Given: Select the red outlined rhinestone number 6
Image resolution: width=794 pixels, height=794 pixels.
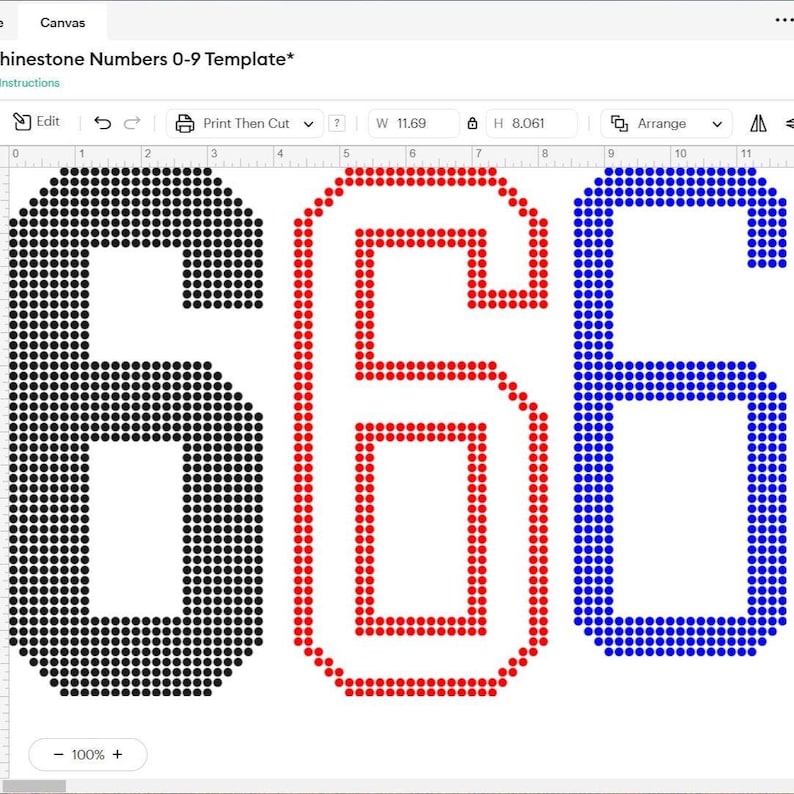Looking at the screenshot, I should [x=421, y=431].
